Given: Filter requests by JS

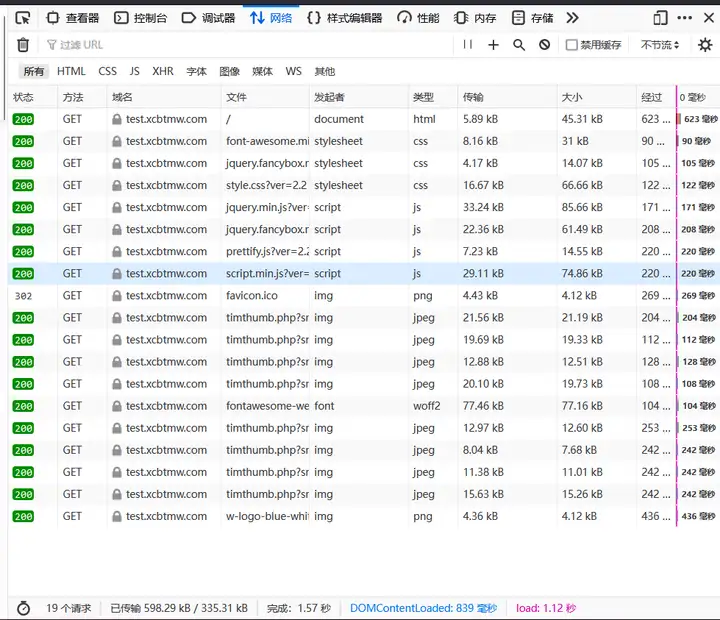Looking at the screenshot, I should point(135,71).
